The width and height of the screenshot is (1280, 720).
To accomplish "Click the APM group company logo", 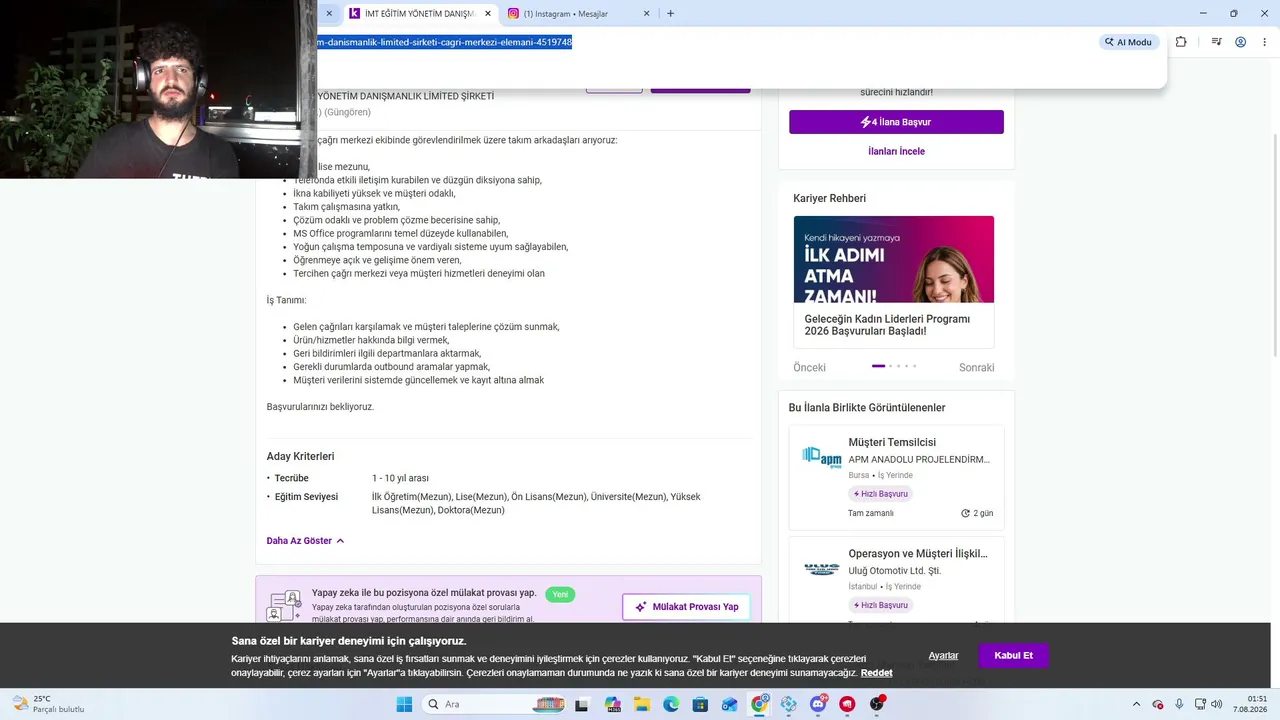I will tap(822, 457).
